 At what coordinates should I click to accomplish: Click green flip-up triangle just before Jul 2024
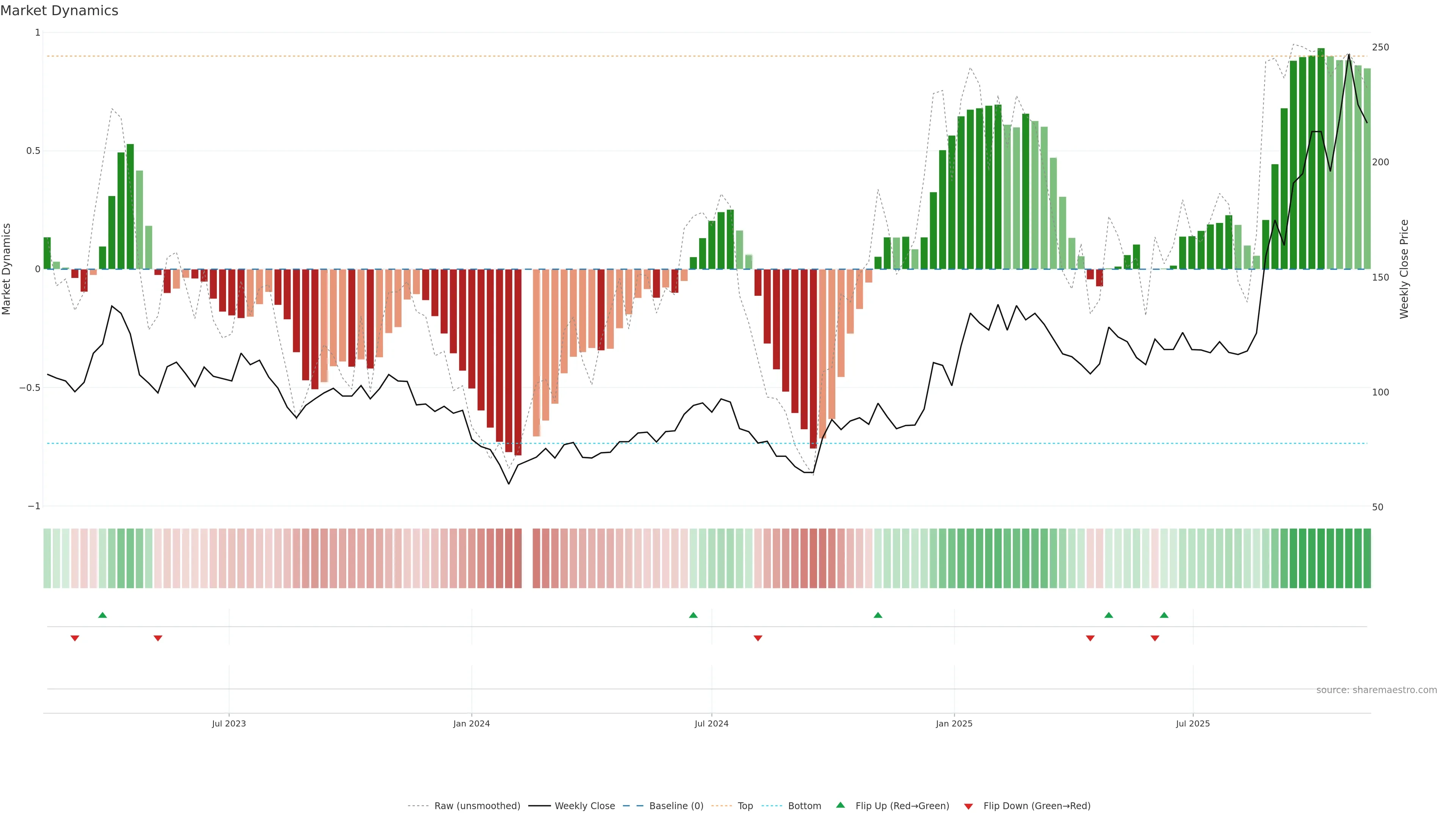[693, 615]
